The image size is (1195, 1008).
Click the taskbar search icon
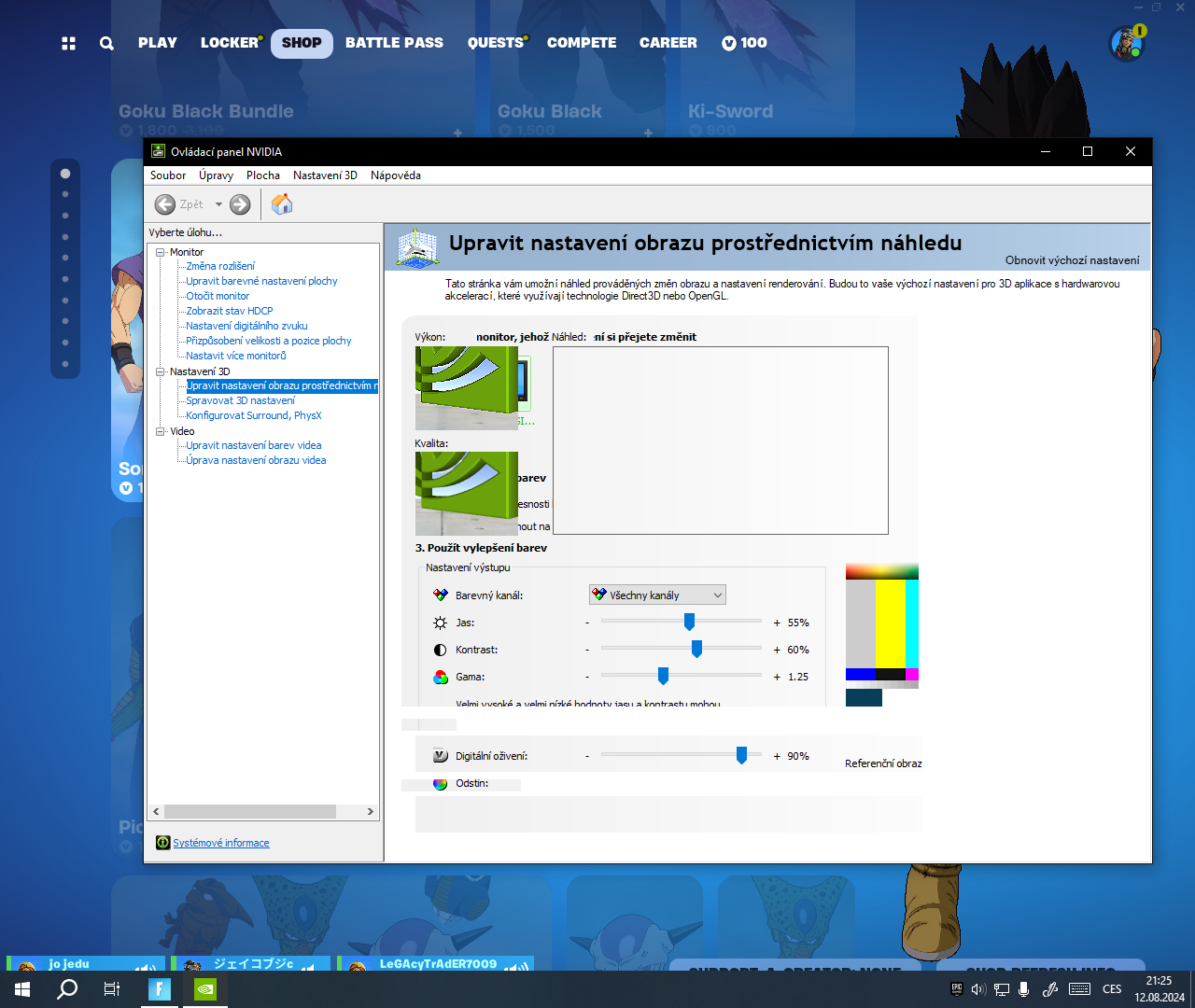67,989
